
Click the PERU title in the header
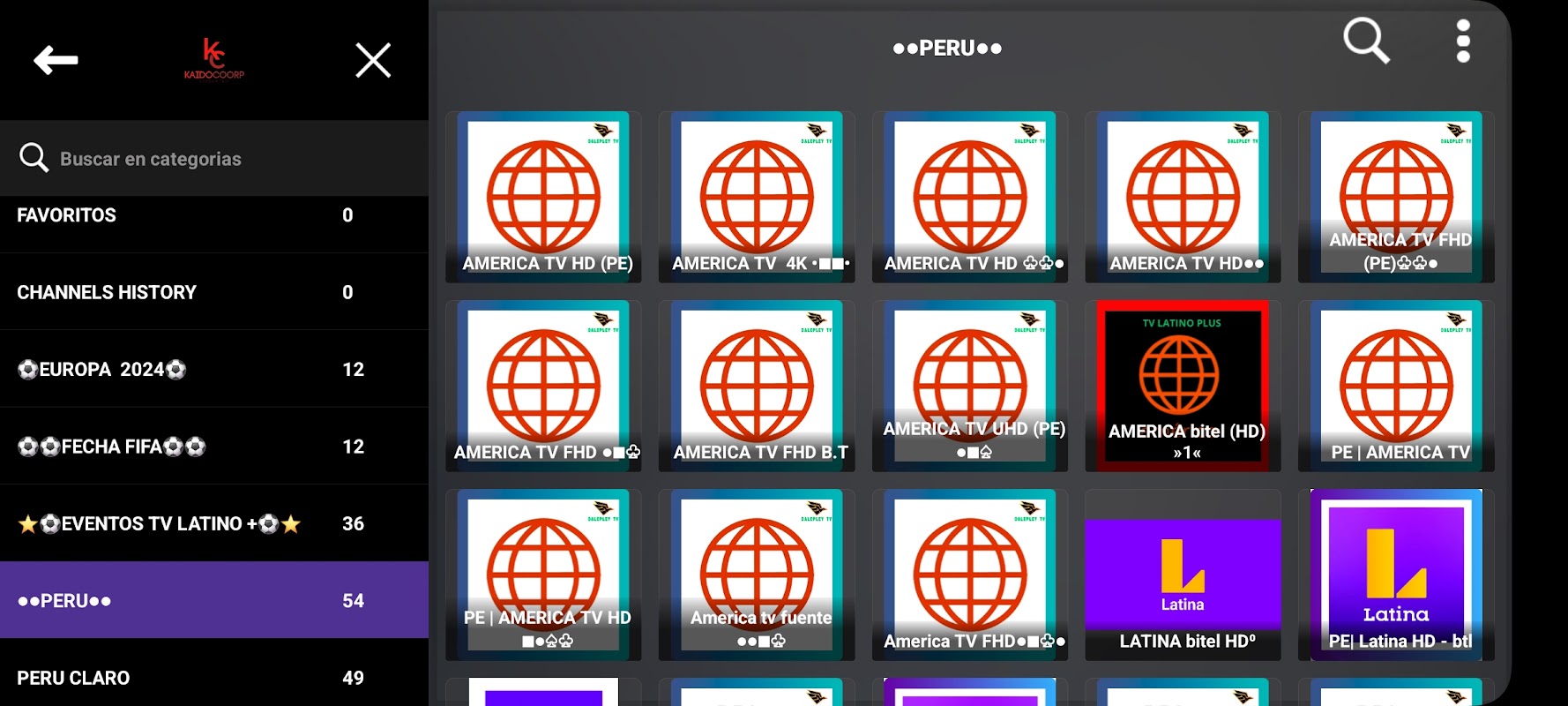point(947,48)
